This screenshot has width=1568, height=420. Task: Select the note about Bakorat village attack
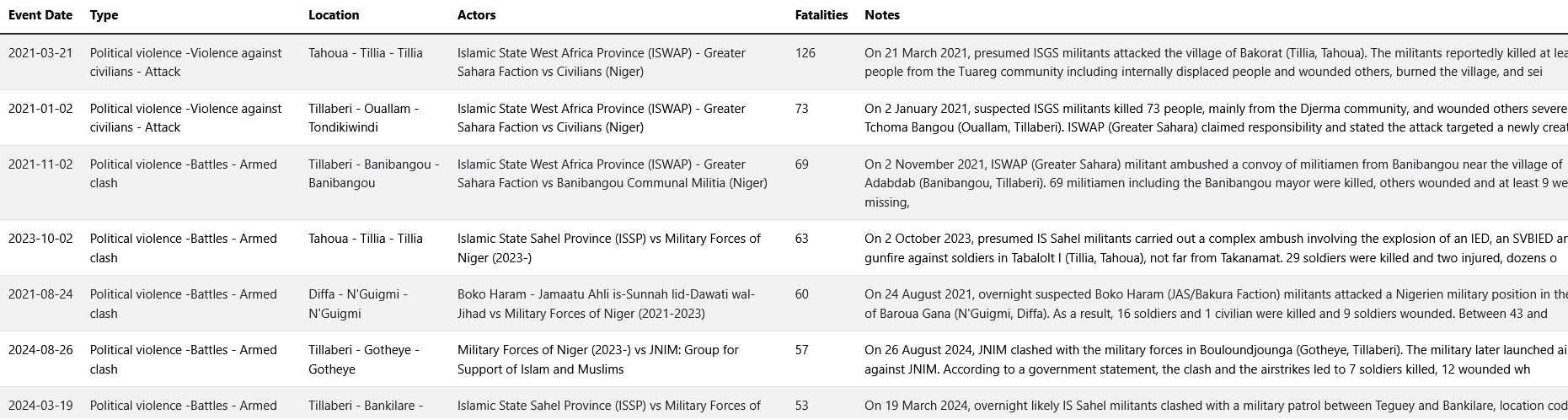(x=1216, y=62)
